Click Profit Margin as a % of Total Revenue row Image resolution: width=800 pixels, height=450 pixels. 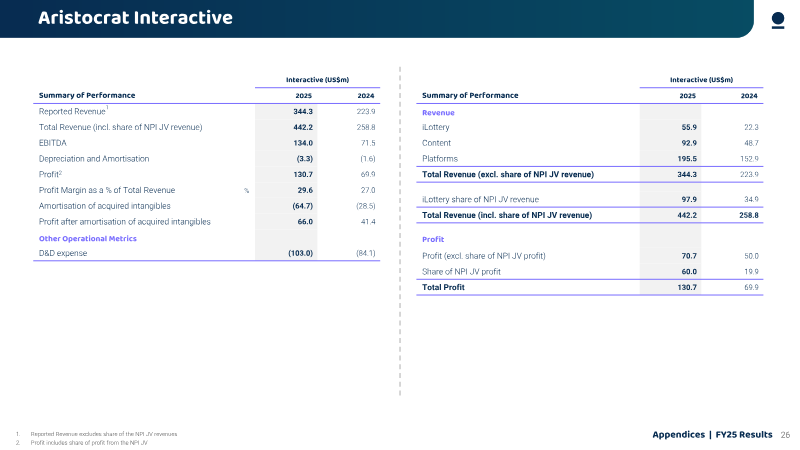pos(207,190)
